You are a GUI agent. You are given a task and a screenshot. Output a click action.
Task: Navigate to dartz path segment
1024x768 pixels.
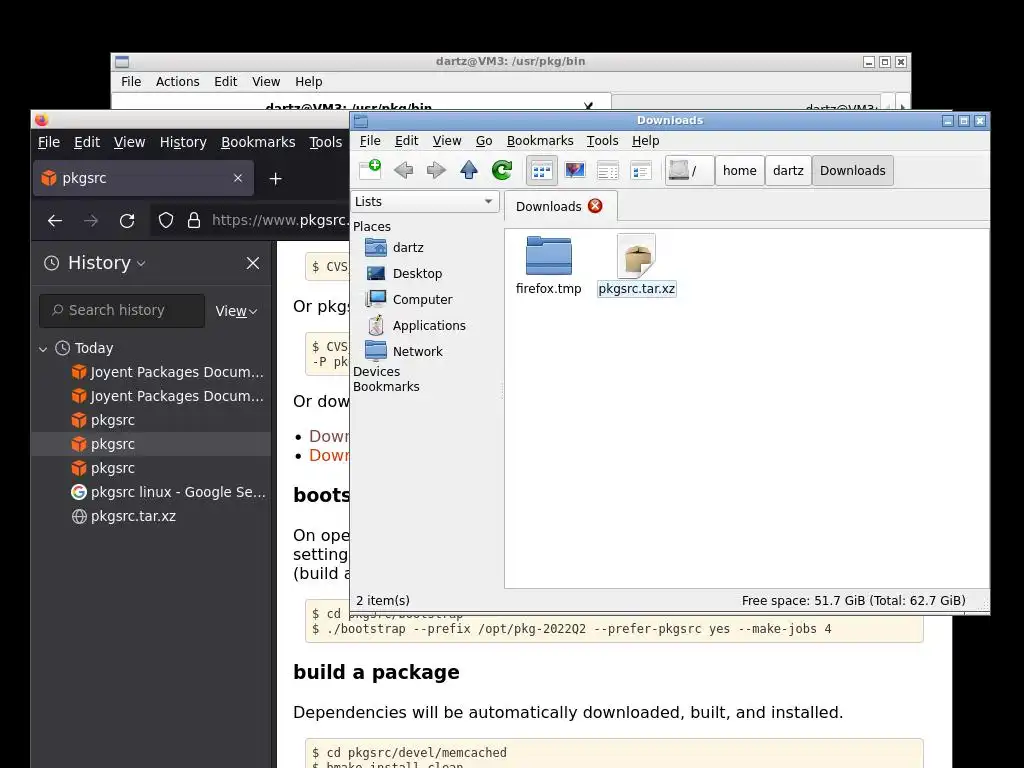tap(788, 170)
